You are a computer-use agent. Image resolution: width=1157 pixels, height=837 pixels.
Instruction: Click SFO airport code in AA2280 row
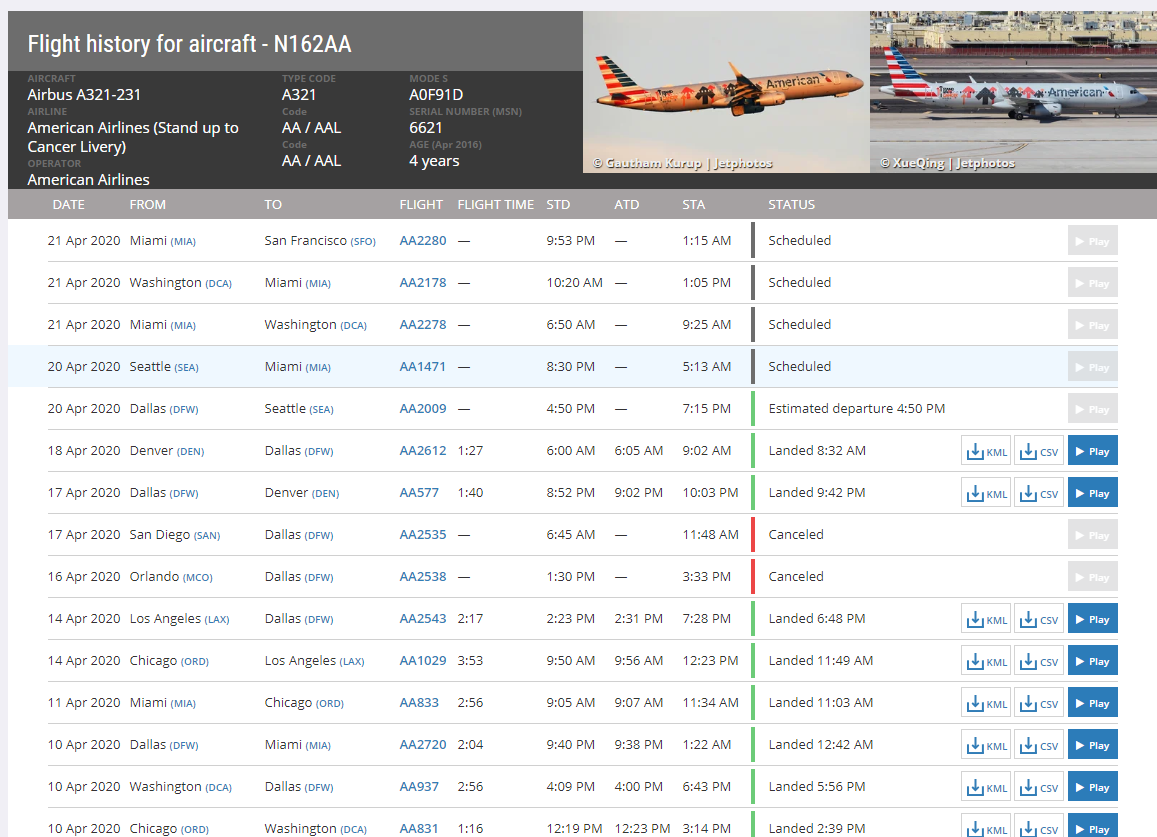tap(363, 242)
